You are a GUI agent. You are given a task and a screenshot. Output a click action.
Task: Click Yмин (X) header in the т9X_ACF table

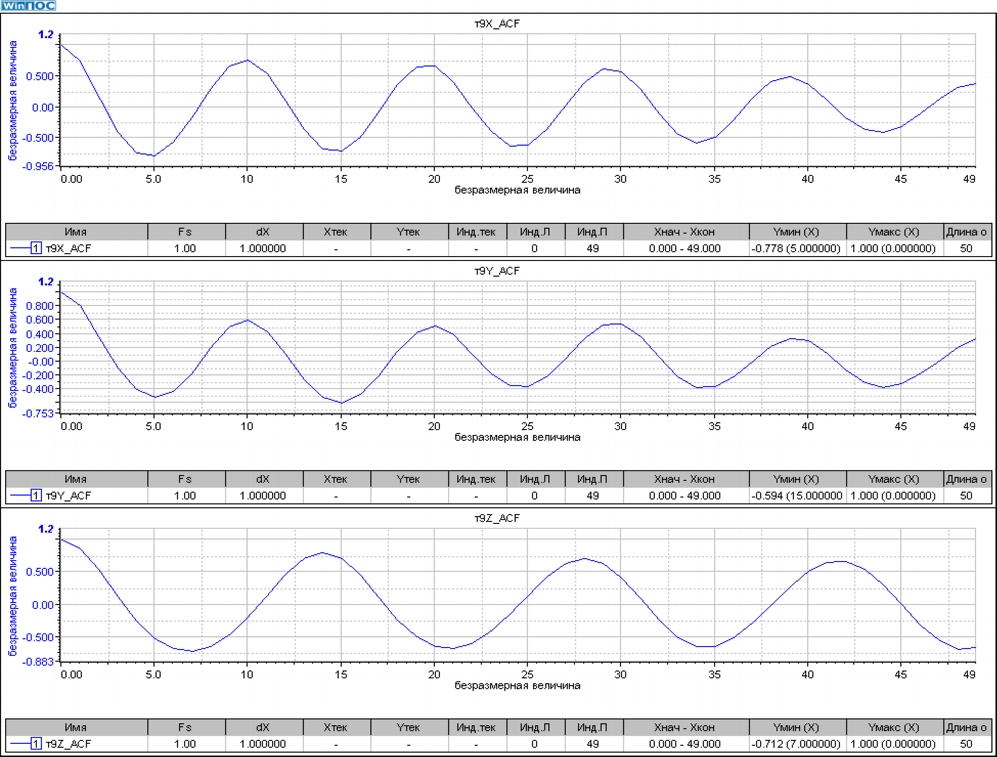point(797,231)
